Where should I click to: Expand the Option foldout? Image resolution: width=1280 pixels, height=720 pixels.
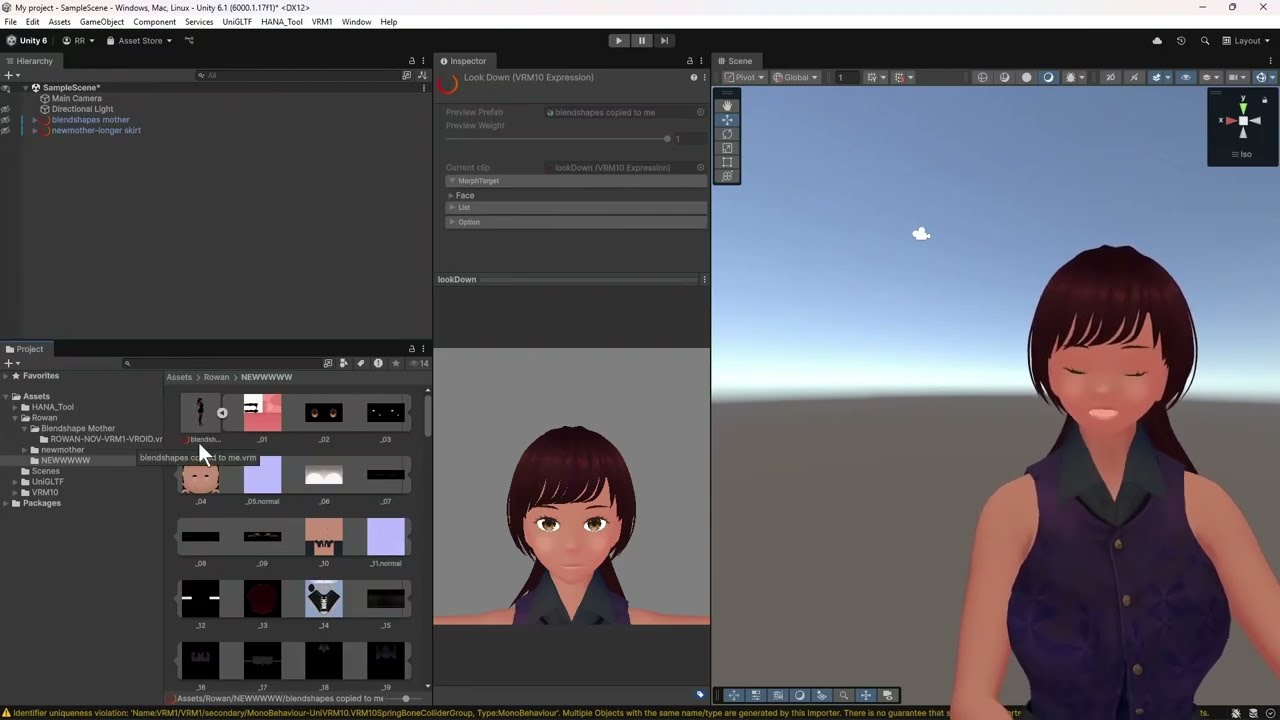pyautogui.click(x=452, y=222)
